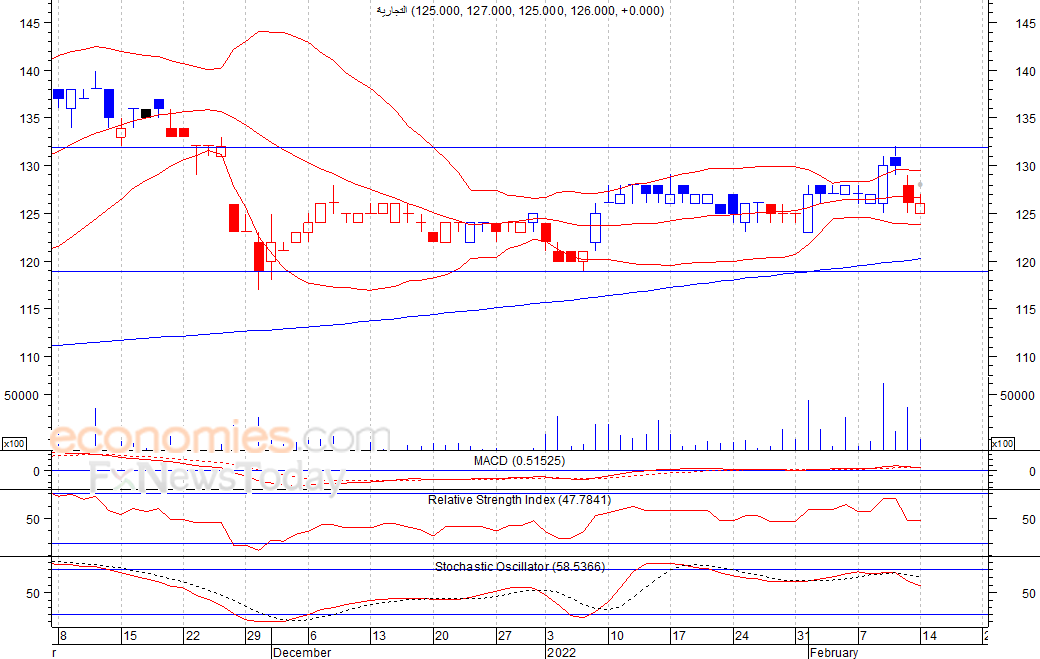The image size is (1040, 659).
Task: Click the date label 24 on time axis
Action: [x=742, y=636]
